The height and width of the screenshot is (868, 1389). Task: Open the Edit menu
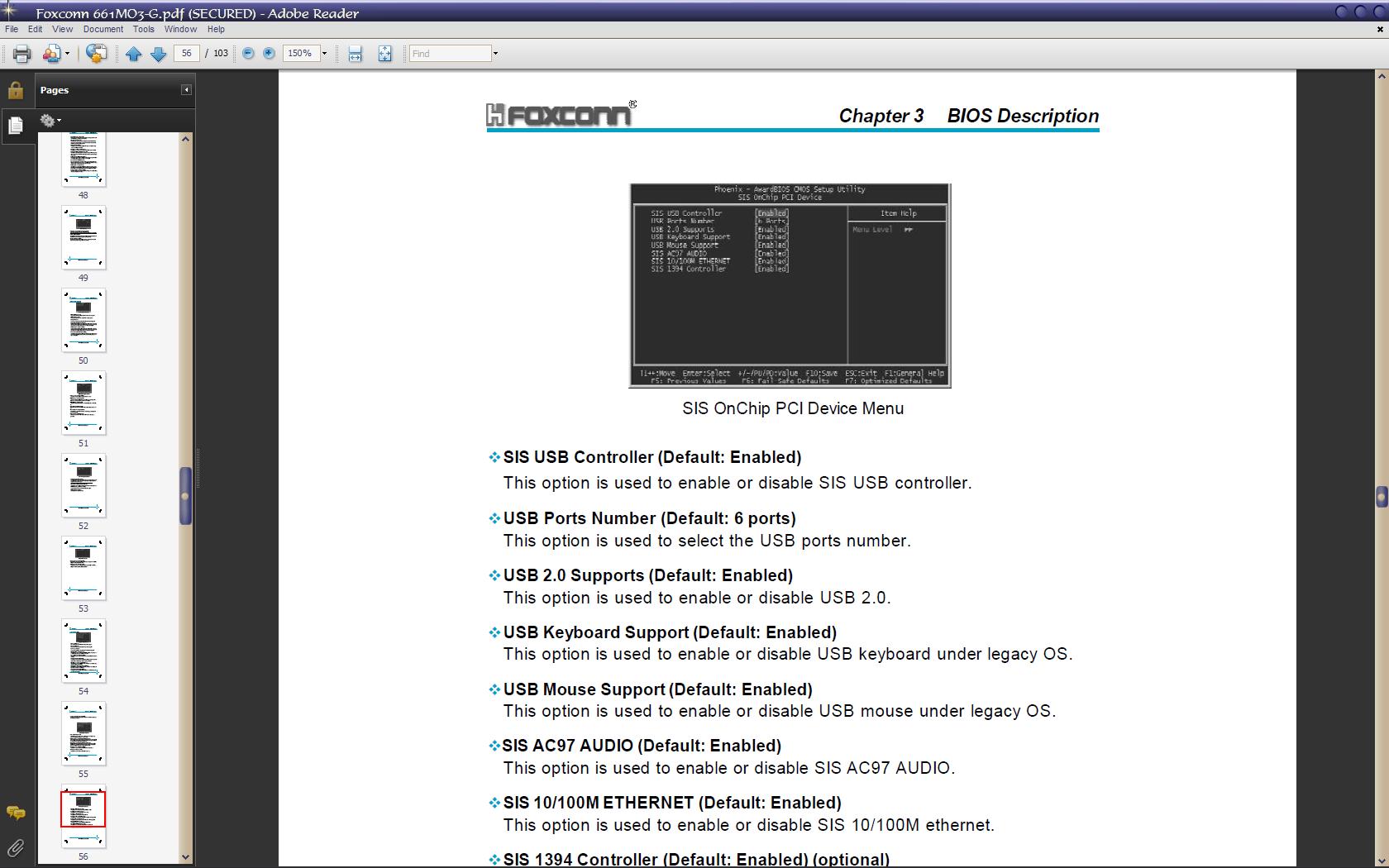click(35, 29)
